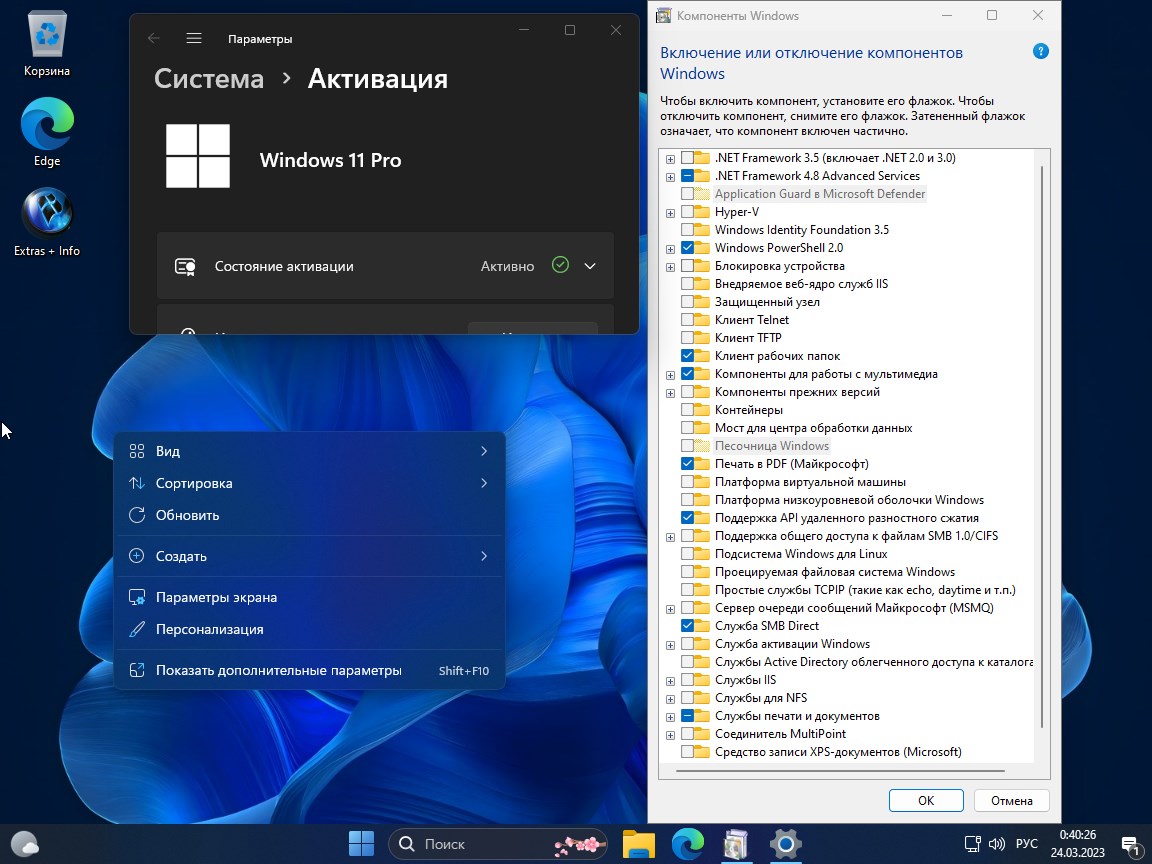Open the Сортировка submenu
Screen dimensions: 1152x864
(x=309, y=483)
